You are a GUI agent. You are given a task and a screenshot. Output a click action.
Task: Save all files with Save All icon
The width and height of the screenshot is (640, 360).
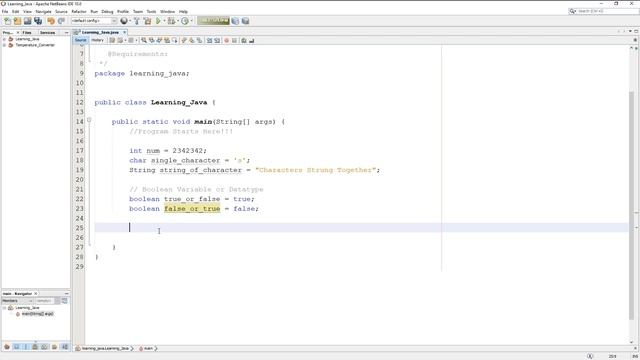38,21
